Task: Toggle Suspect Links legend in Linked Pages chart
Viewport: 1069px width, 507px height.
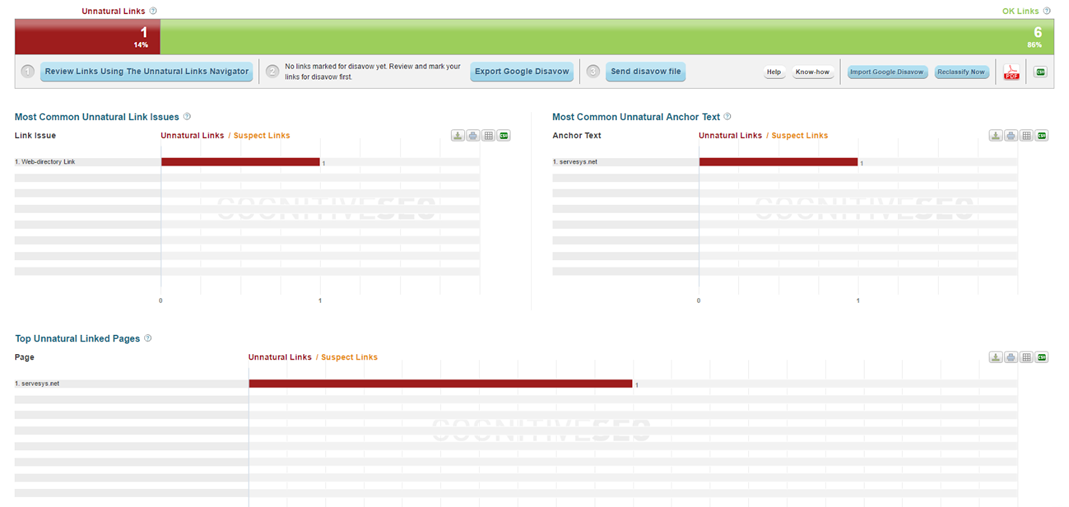Action: (349, 357)
